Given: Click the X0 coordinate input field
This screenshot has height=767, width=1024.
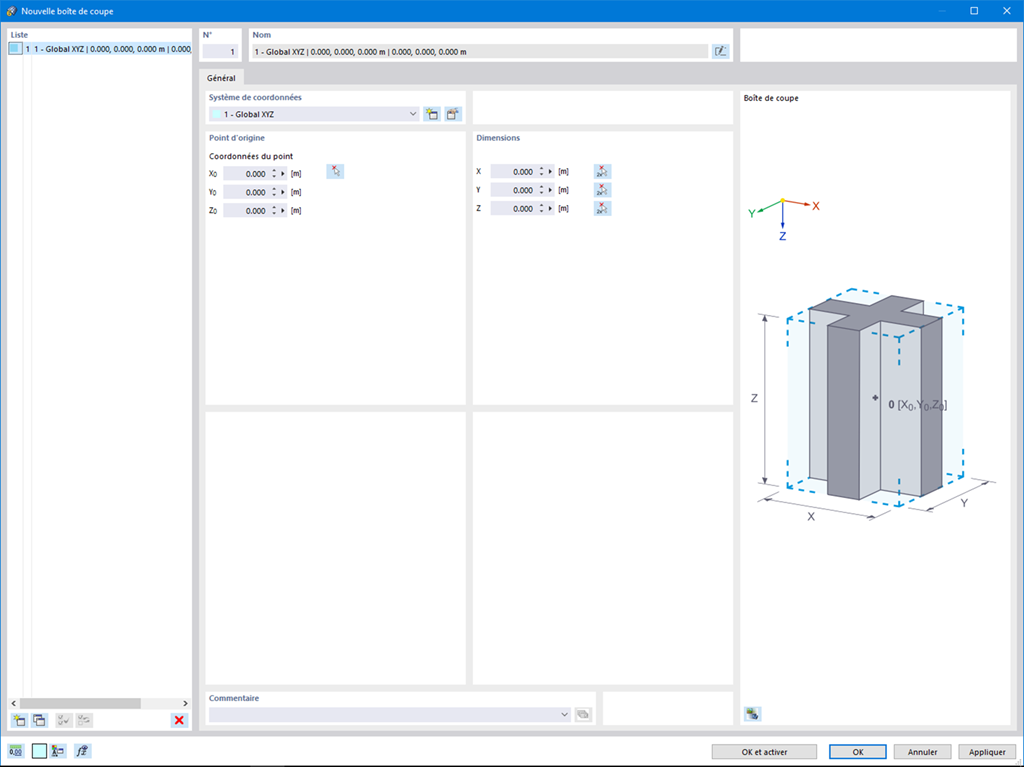Looking at the screenshot, I should pos(246,174).
